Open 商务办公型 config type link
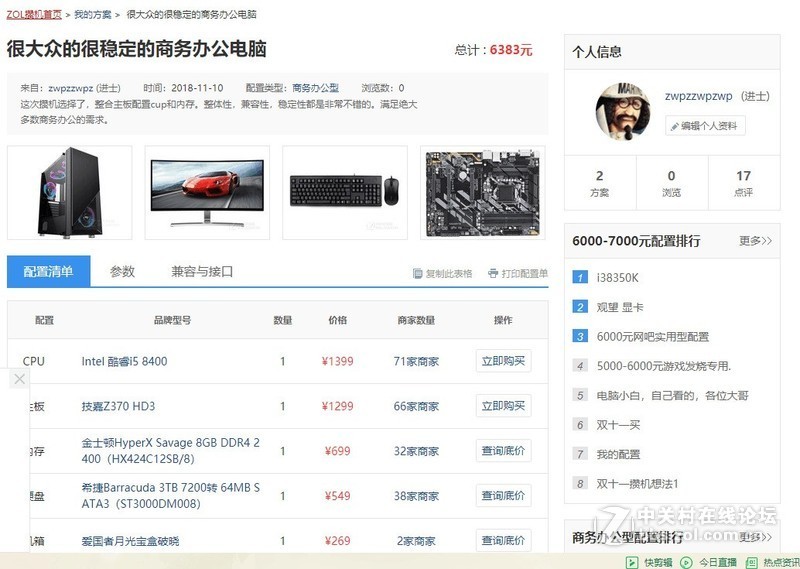The image size is (800, 569). (315, 88)
